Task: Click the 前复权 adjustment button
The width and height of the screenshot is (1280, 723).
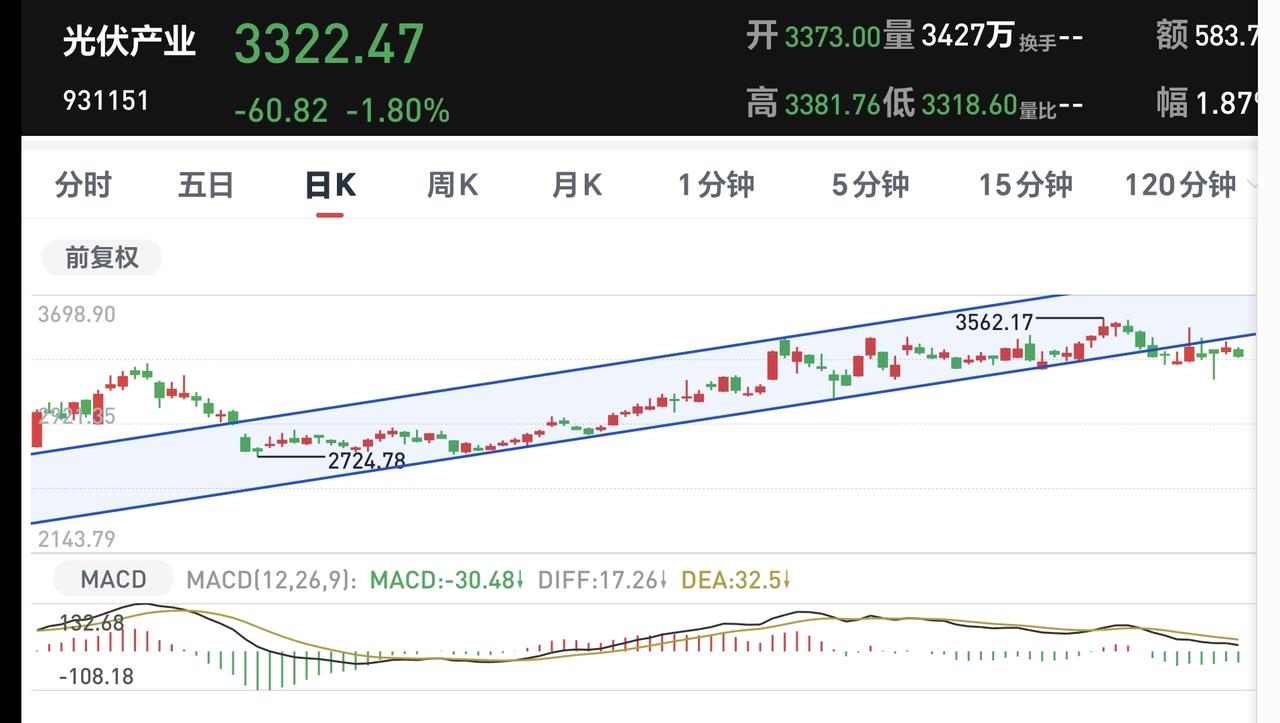Action: coord(101,258)
